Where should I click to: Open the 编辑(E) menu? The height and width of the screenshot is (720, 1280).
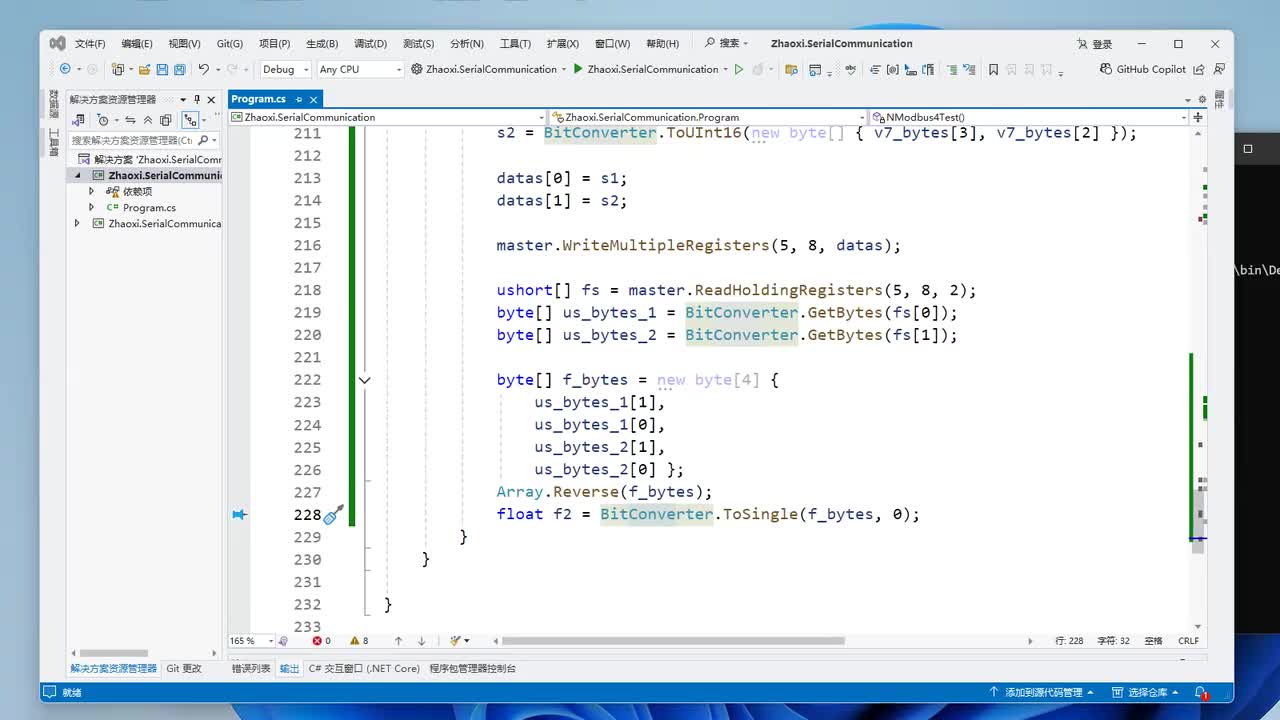137,44
